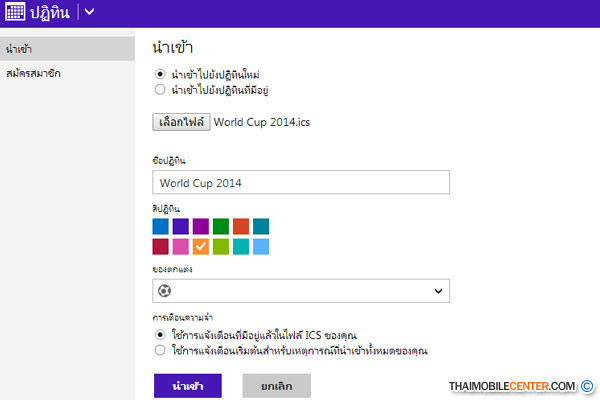Pick the red-orange color swatch
Screen dimensions: 600x400
241,226
